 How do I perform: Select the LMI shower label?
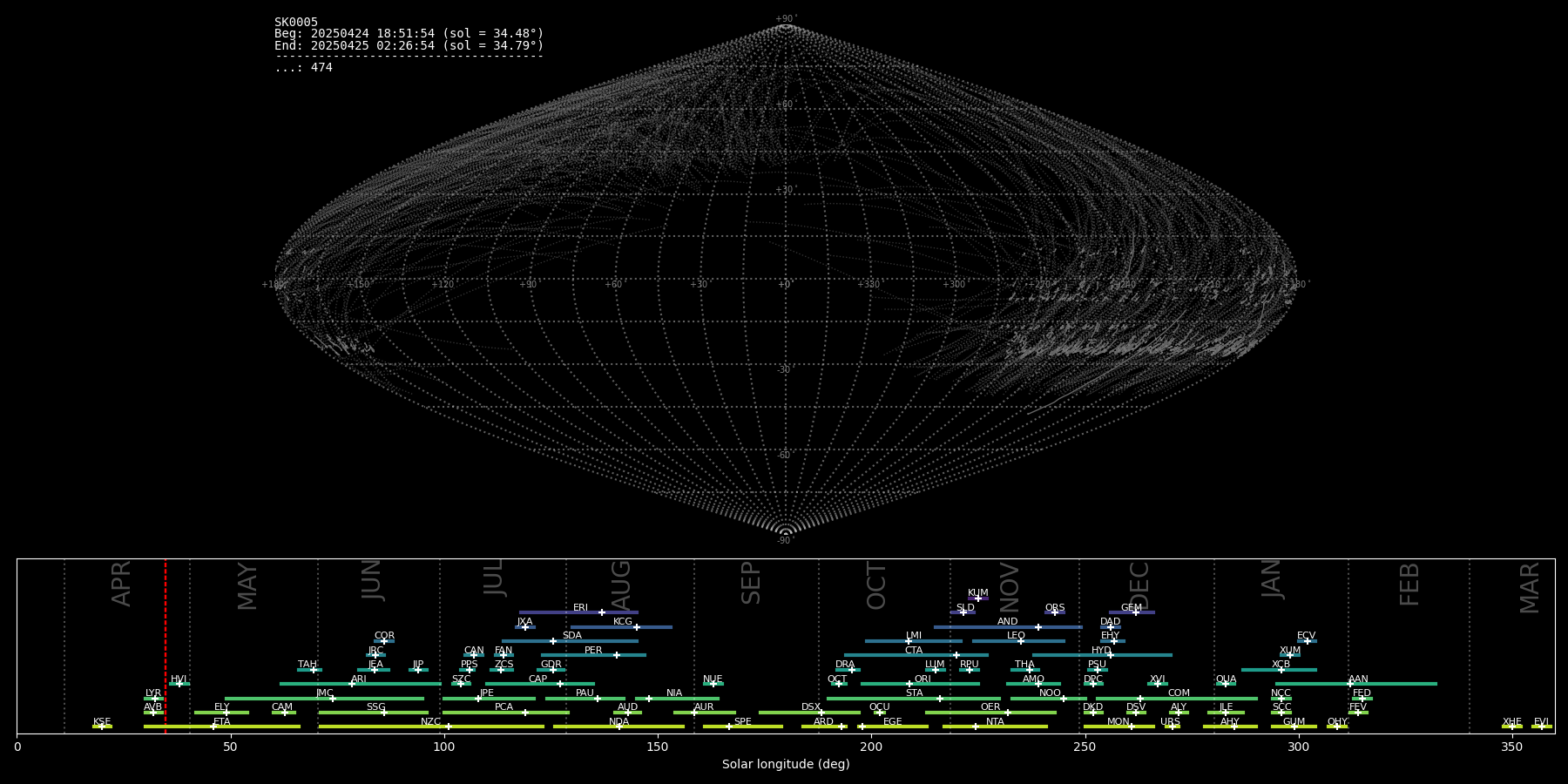[x=913, y=636]
